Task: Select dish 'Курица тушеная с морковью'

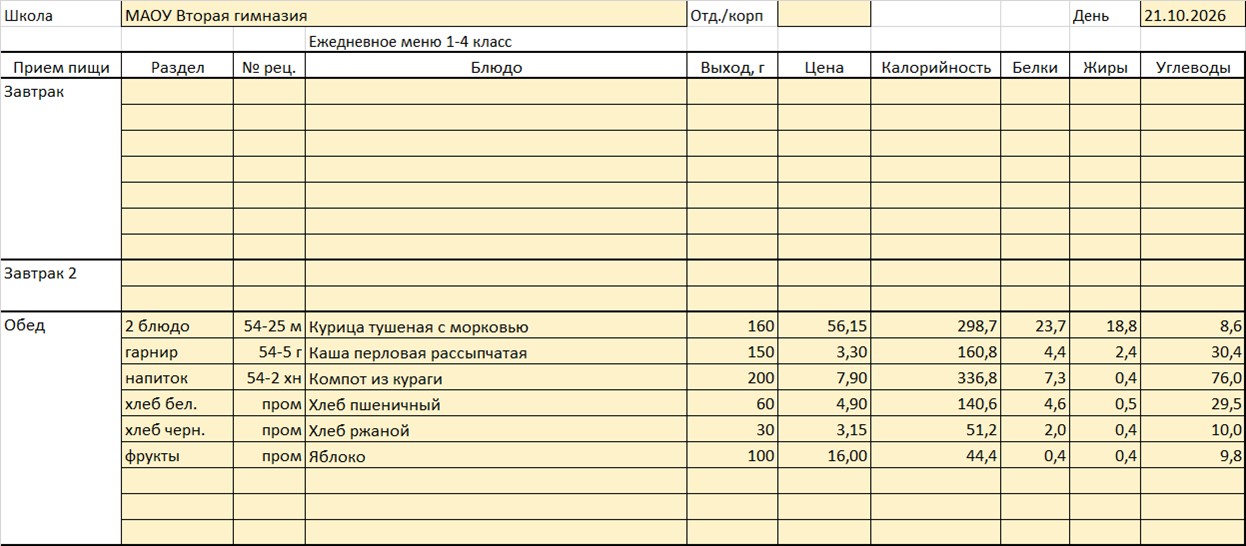Action: (x=496, y=326)
